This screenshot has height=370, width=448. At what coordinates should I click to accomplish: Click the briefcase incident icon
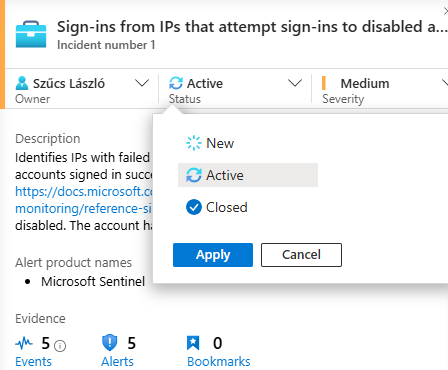pyautogui.click(x=31, y=35)
